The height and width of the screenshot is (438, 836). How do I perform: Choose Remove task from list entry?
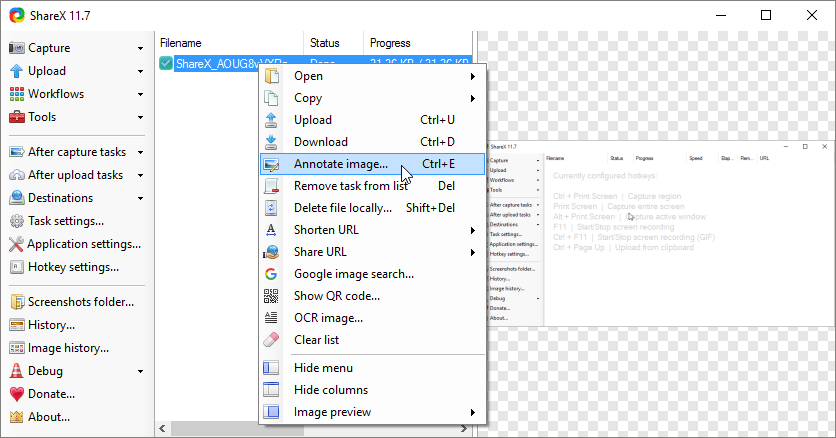pos(372,186)
